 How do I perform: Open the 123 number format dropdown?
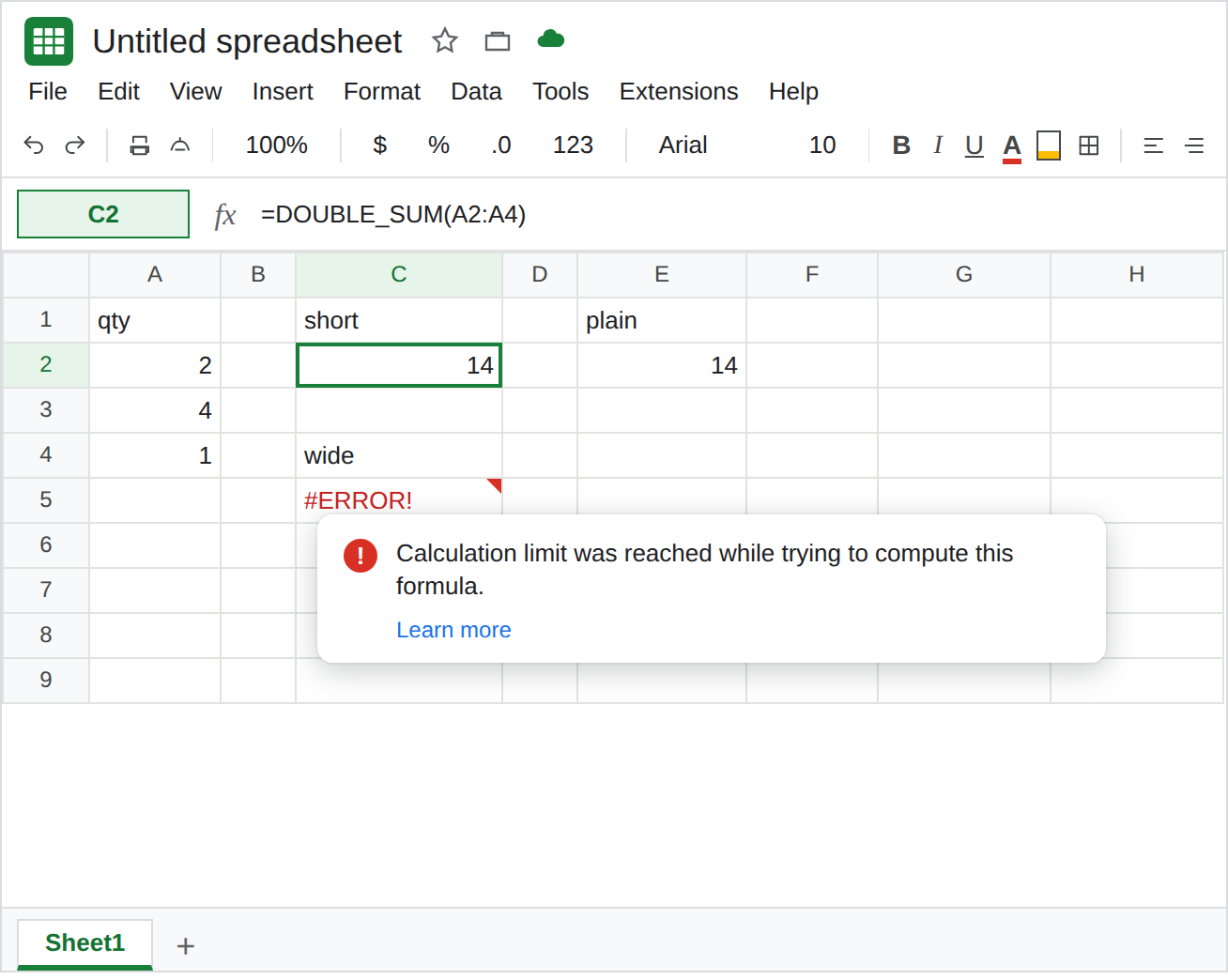[573, 145]
